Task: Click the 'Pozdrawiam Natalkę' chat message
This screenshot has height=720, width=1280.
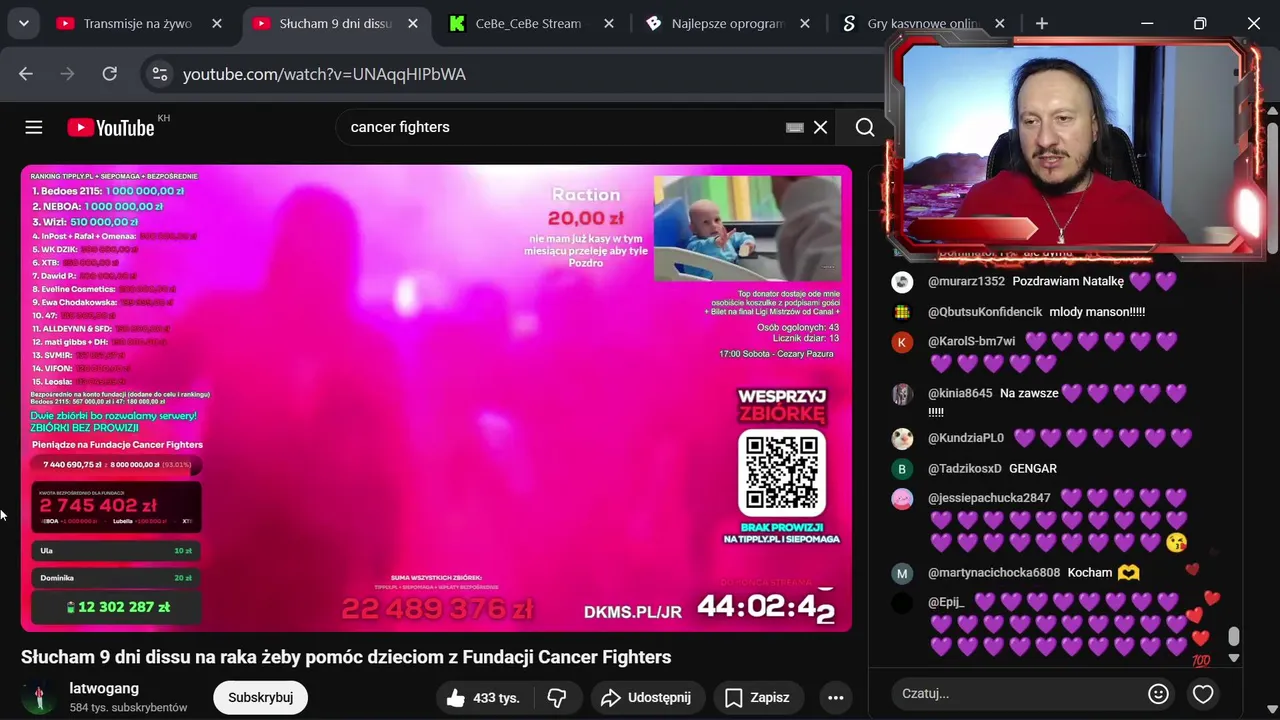Action: [x=1068, y=282]
